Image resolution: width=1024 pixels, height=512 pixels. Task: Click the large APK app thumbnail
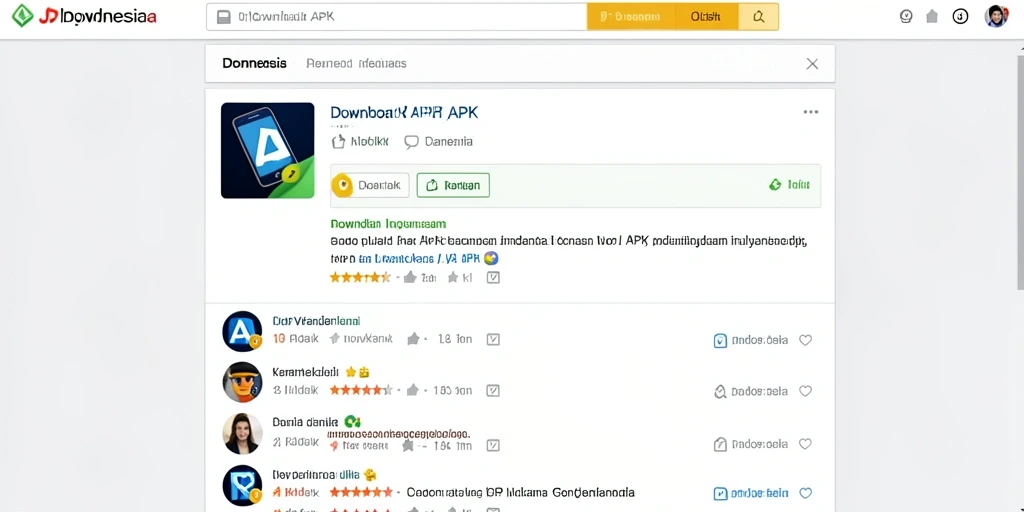click(x=267, y=150)
